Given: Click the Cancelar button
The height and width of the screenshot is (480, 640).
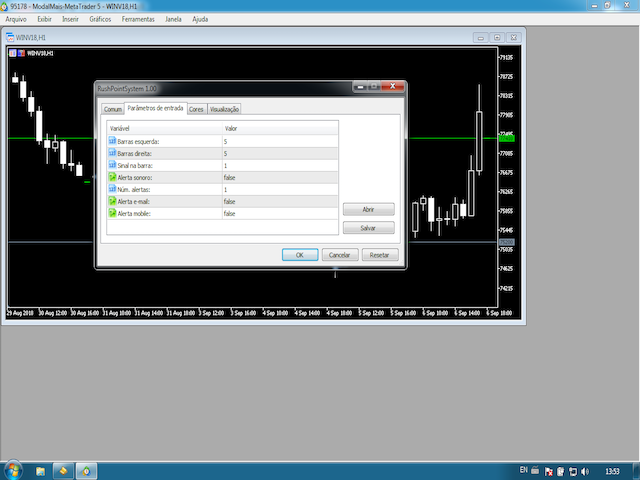Looking at the screenshot, I should pos(340,255).
